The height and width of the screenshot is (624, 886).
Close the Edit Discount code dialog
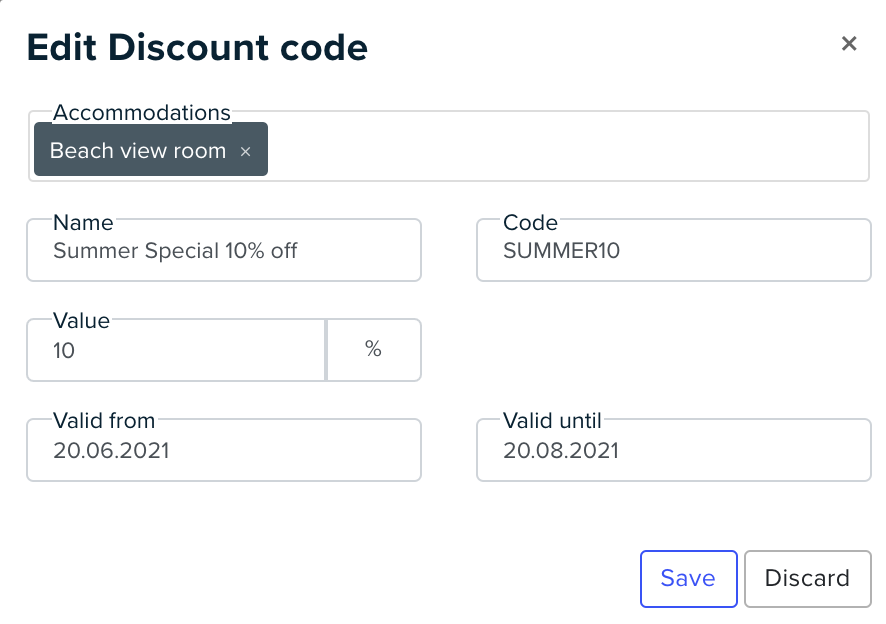[849, 44]
